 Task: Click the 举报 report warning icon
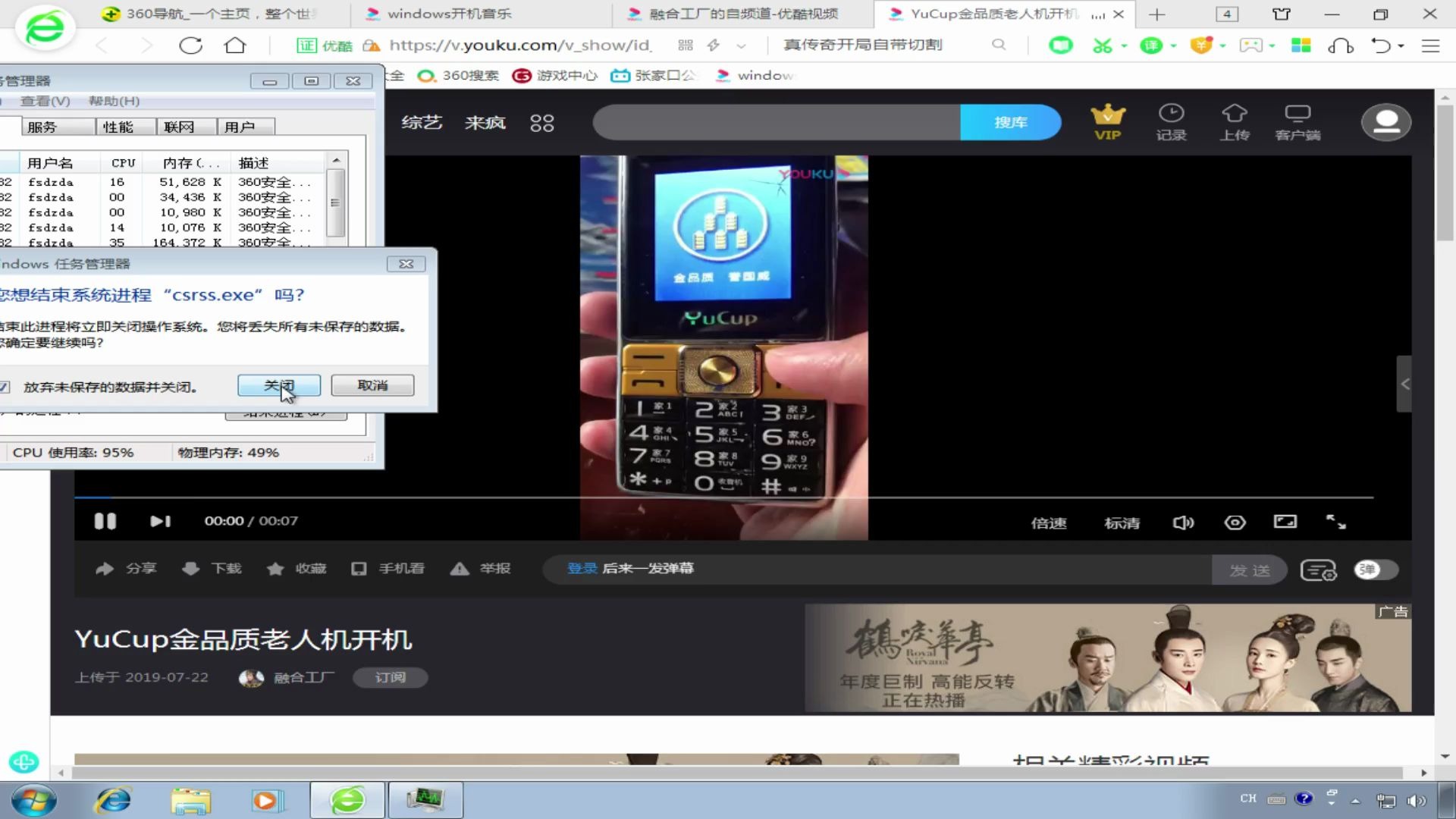click(460, 569)
